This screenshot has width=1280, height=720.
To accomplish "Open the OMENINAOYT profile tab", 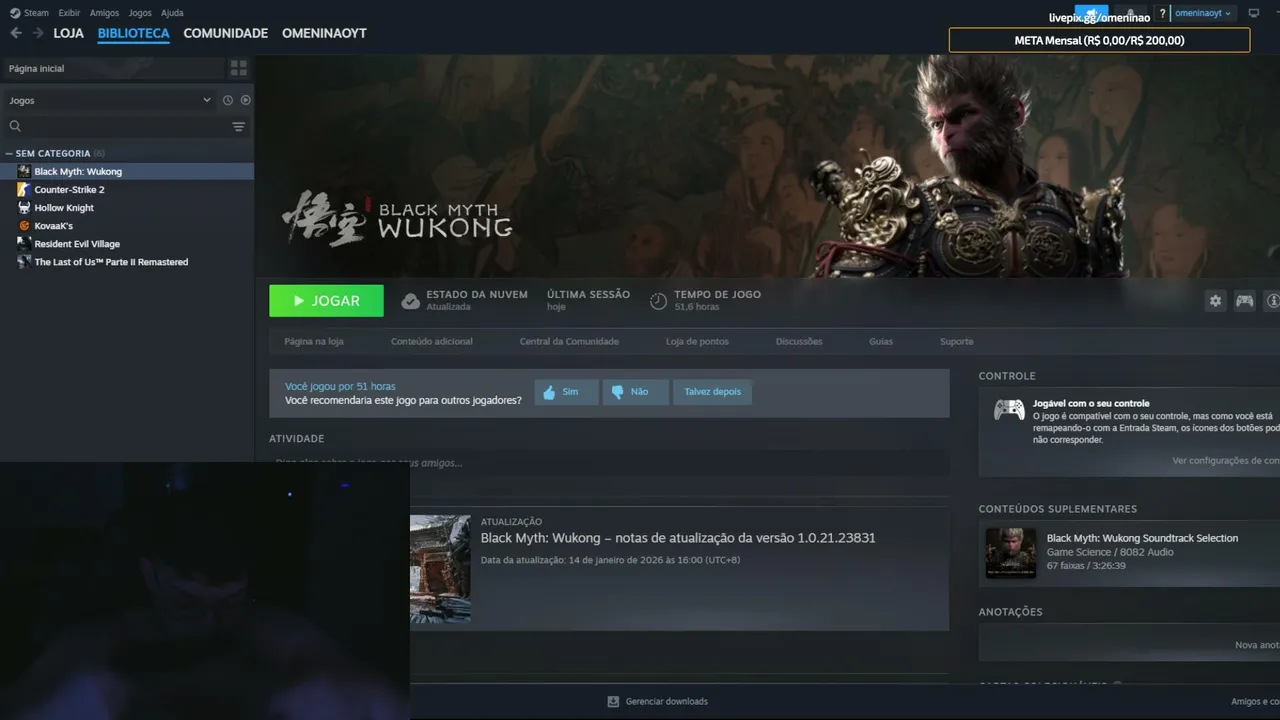I will tap(324, 33).
